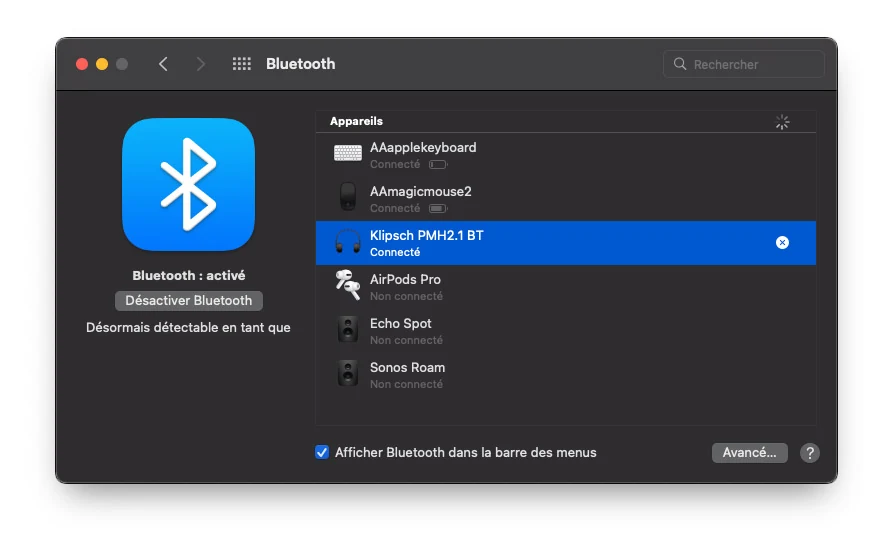This screenshot has width=893, height=557.
Task: Click the large Bluetooth logo icon
Action: pos(188,185)
